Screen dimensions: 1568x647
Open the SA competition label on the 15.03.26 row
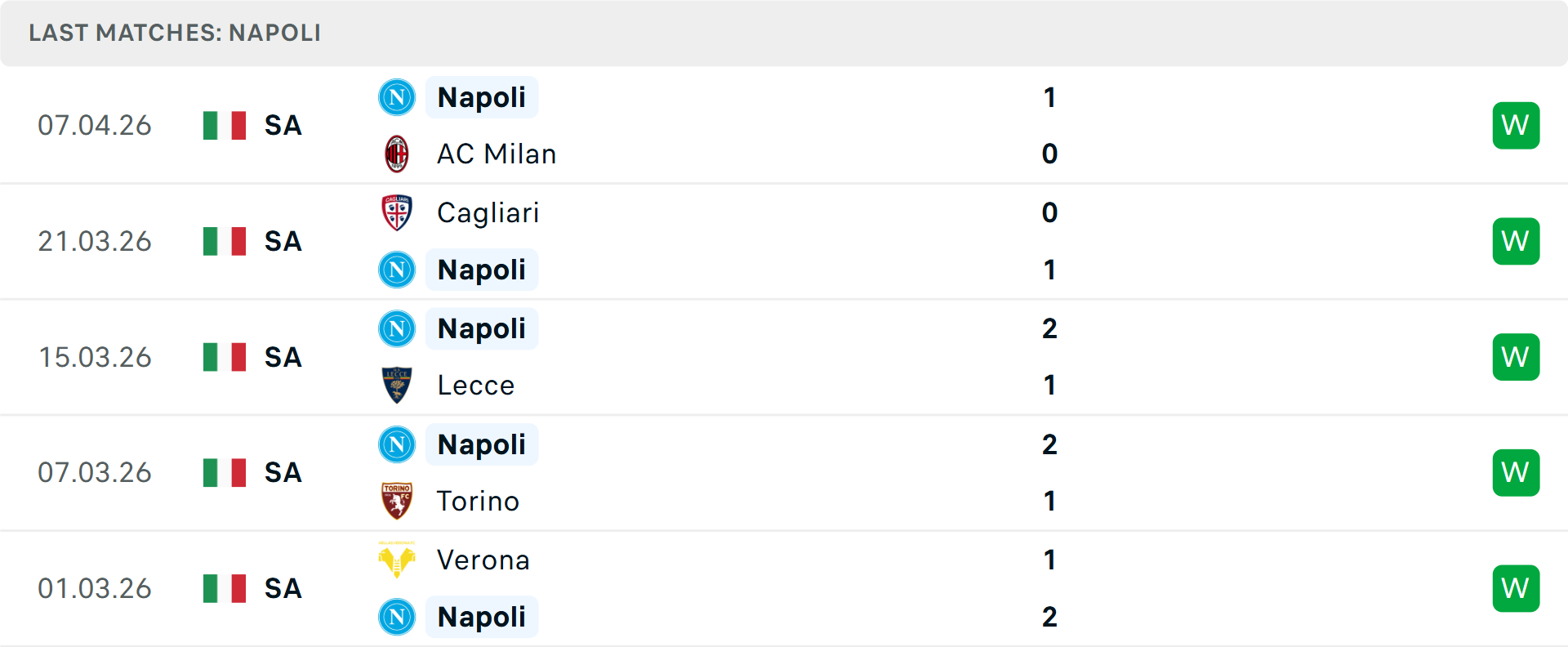pos(283,357)
